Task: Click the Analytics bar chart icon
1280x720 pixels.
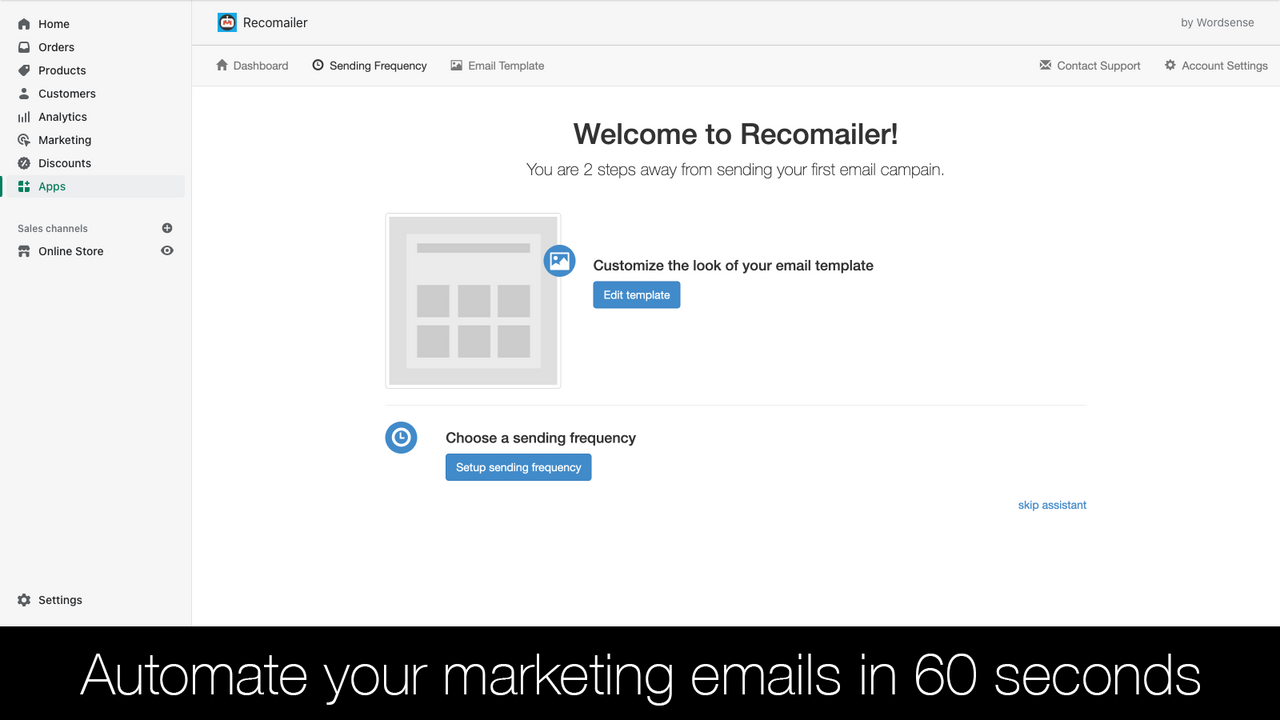Action: 24,117
